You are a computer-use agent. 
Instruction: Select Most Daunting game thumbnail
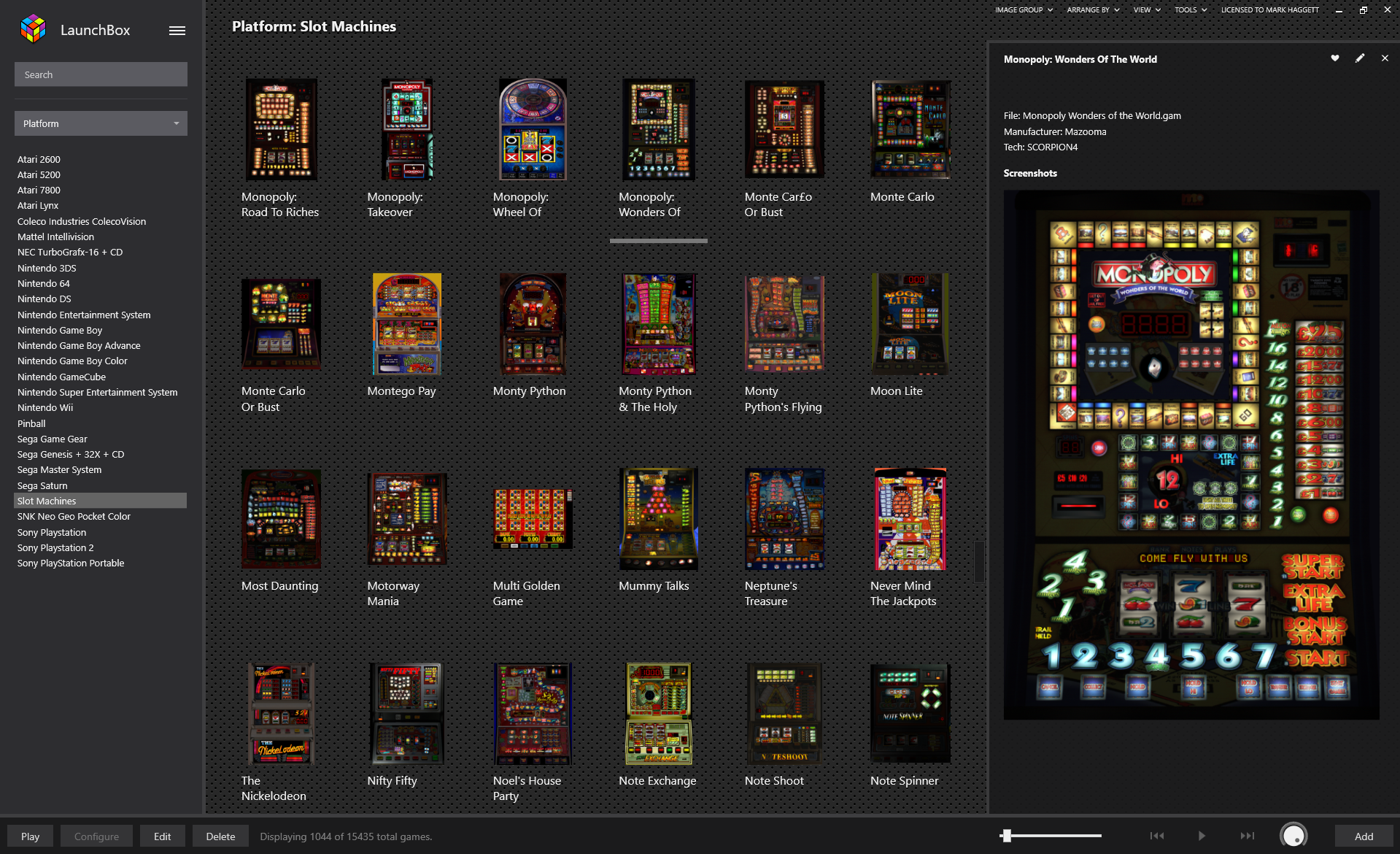pyautogui.click(x=281, y=519)
